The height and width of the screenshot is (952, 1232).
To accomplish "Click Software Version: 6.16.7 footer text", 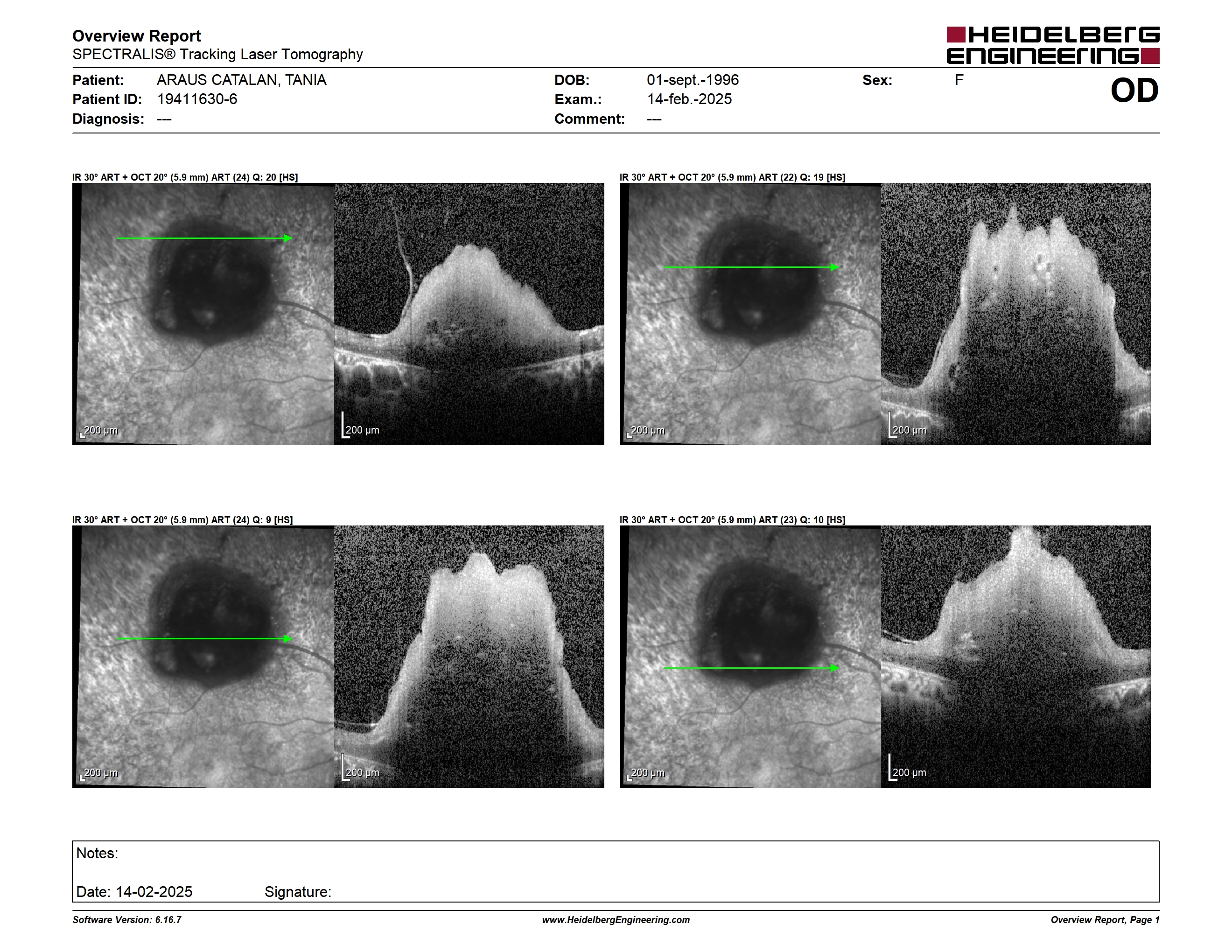I will pyautogui.click(x=127, y=920).
